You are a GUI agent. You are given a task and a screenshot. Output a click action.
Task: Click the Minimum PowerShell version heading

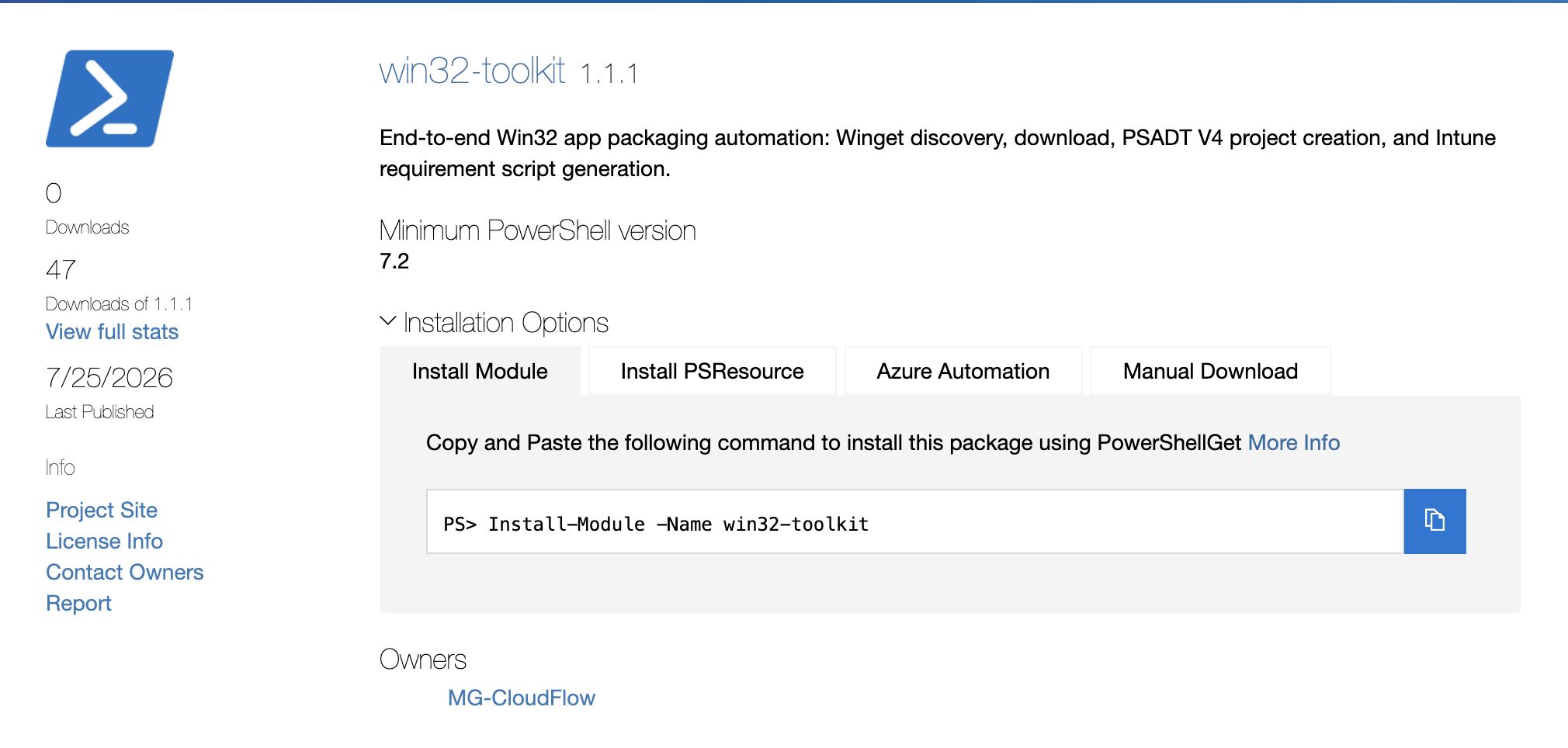[x=537, y=230]
